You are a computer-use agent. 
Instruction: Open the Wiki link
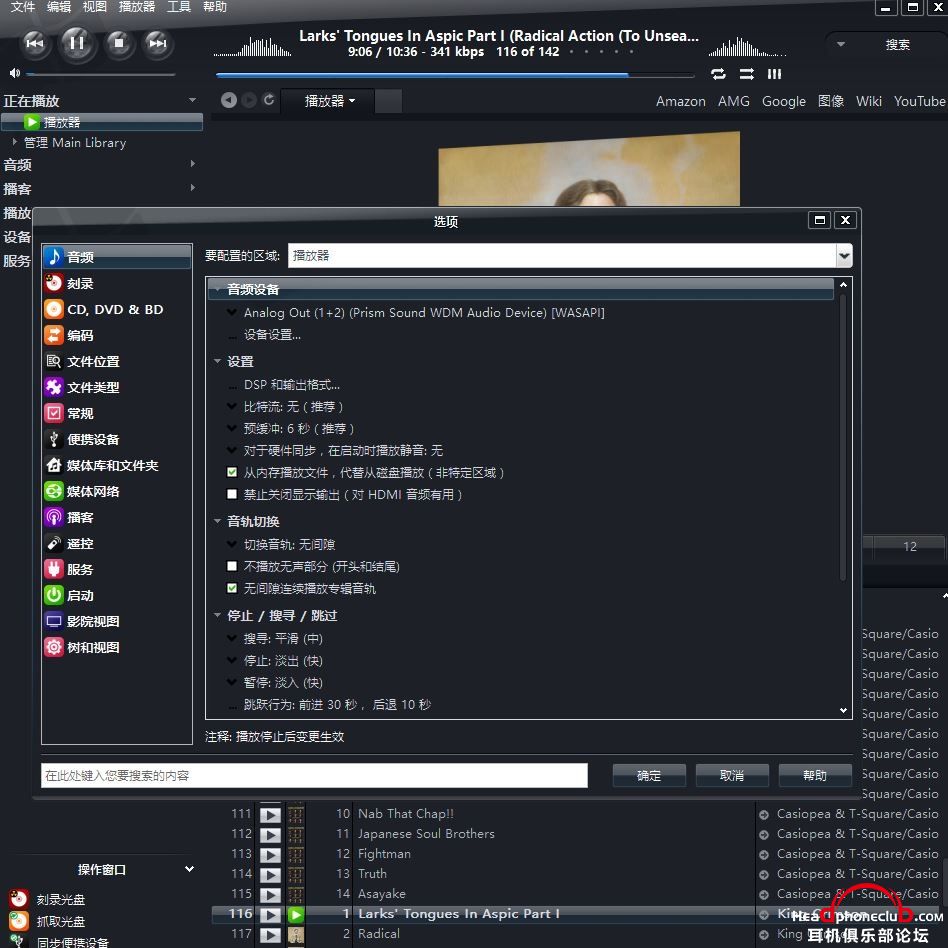pyautogui.click(x=868, y=101)
